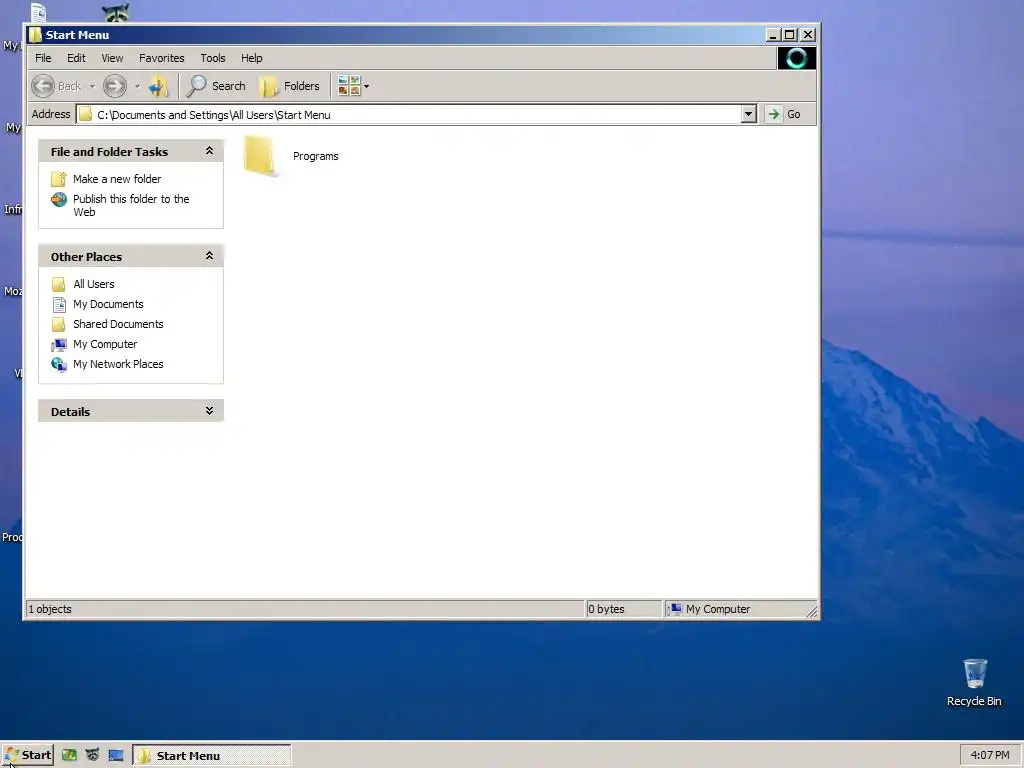Click the Shared Documents folder icon
The image size is (1024, 768).
(59, 324)
